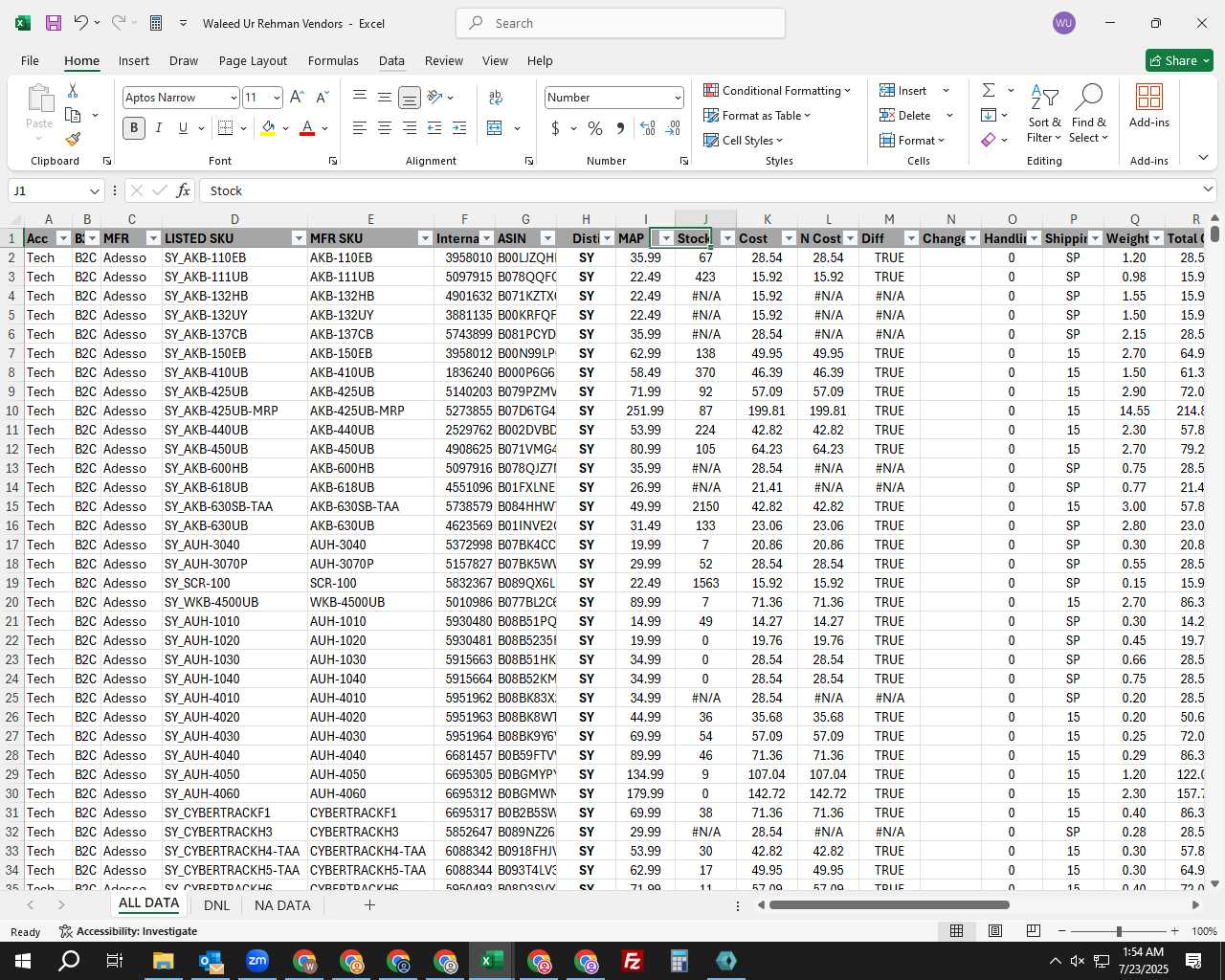The width and height of the screenshot is (1225, 980).
Task: Select the Format Painter brush
Action: point(73,139)
